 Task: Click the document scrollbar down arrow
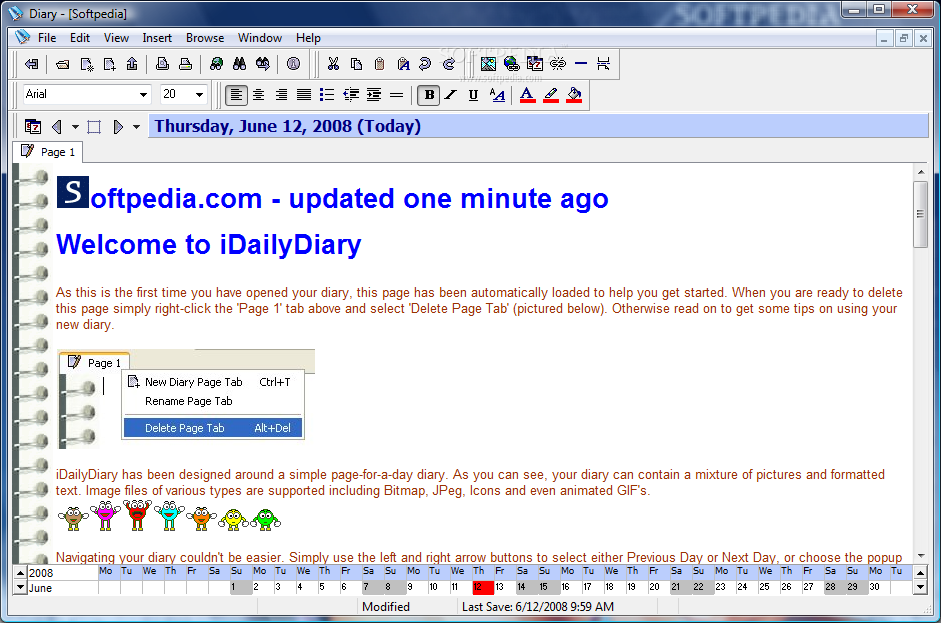click(921, 556)
